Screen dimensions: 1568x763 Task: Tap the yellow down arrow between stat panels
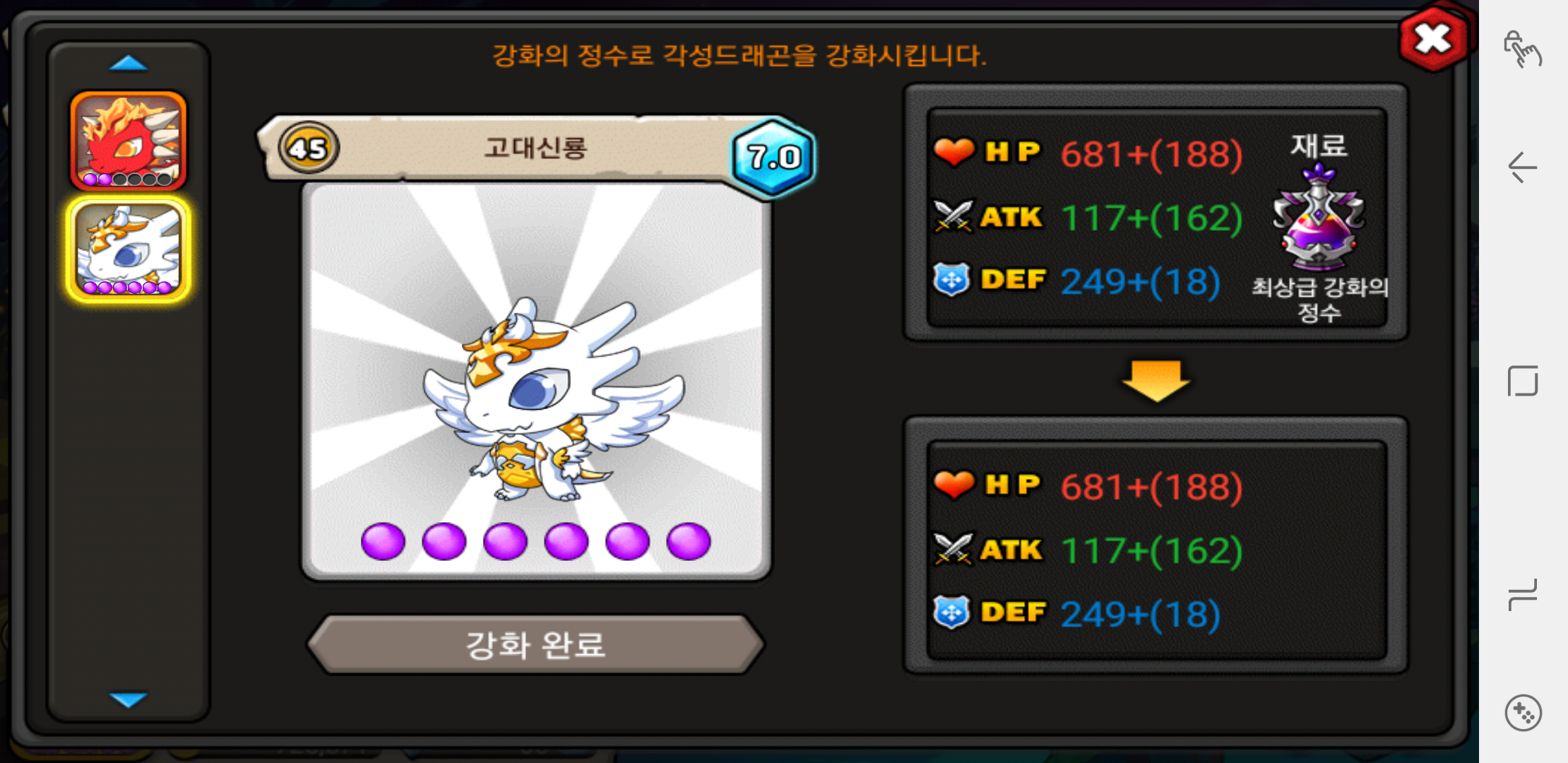[1156, 381]
